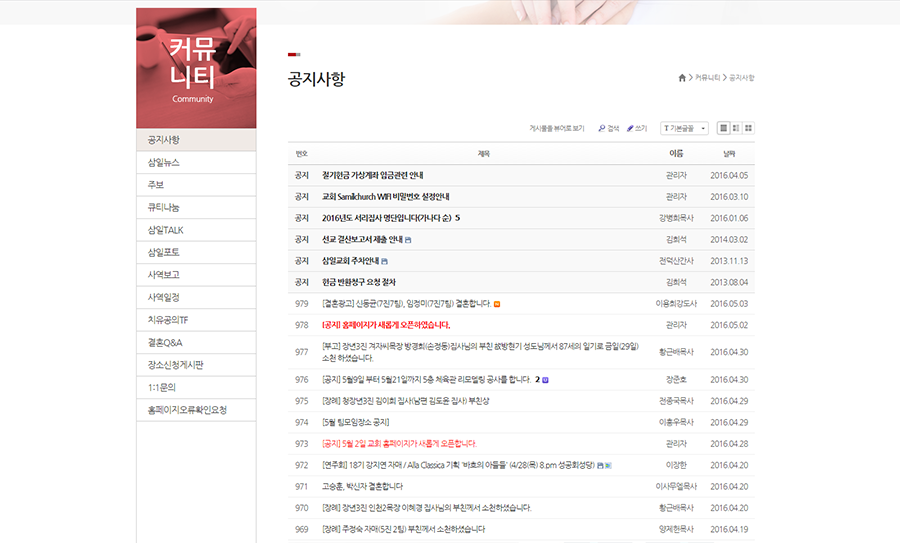Click 게시물을 뷰어로 보기 link
Viewport: 900px width, 543px height.
coord(556,128)
